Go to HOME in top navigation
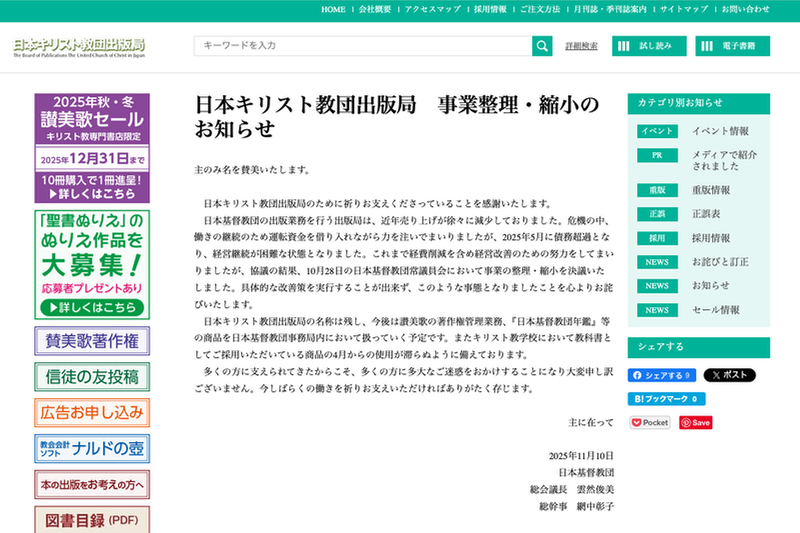This screenshot has height=533, width=800. pyautogui.click(x=333, y=9)
